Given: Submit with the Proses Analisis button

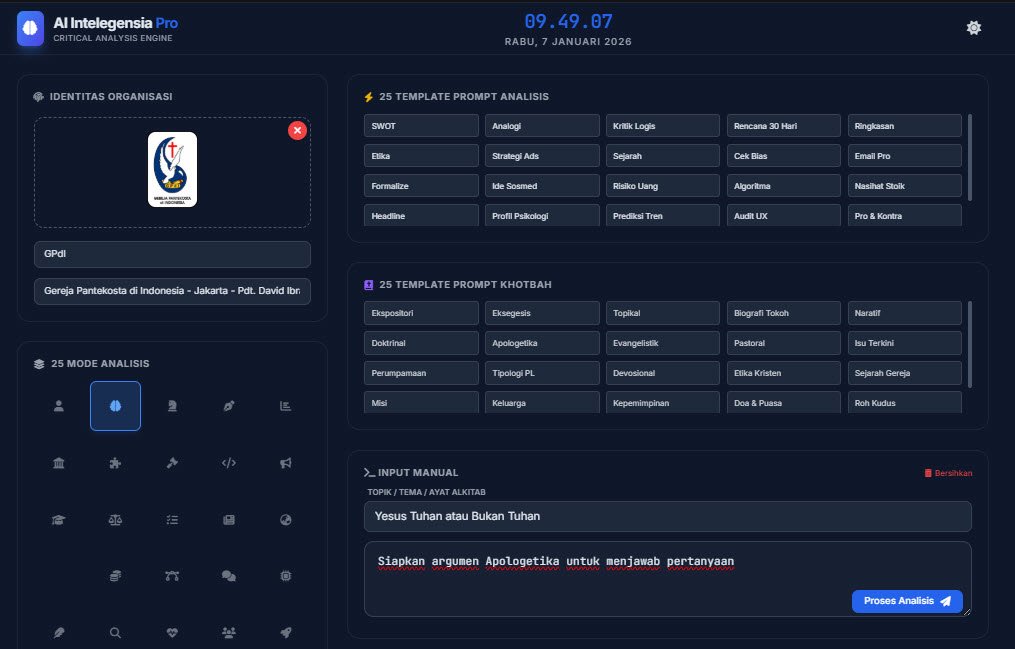Looking at the screenshot, I should tap(907, 601).
